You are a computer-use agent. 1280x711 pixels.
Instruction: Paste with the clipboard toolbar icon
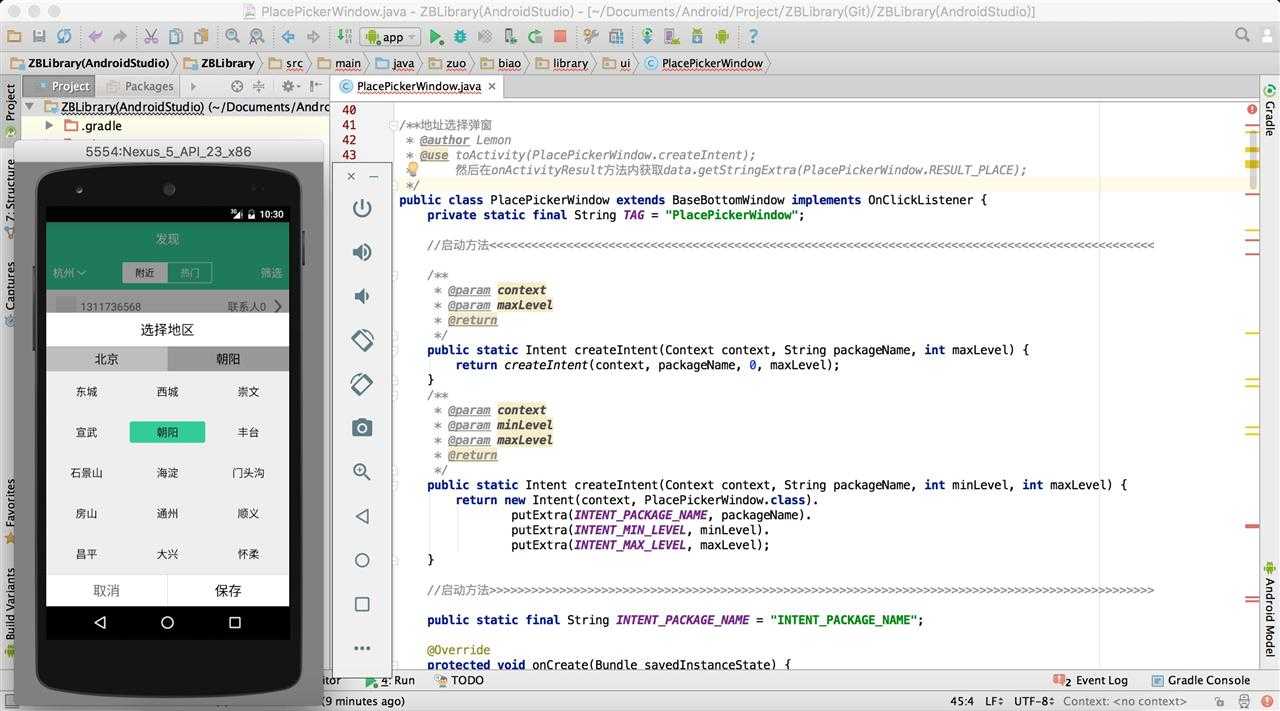tap(200, 36)
